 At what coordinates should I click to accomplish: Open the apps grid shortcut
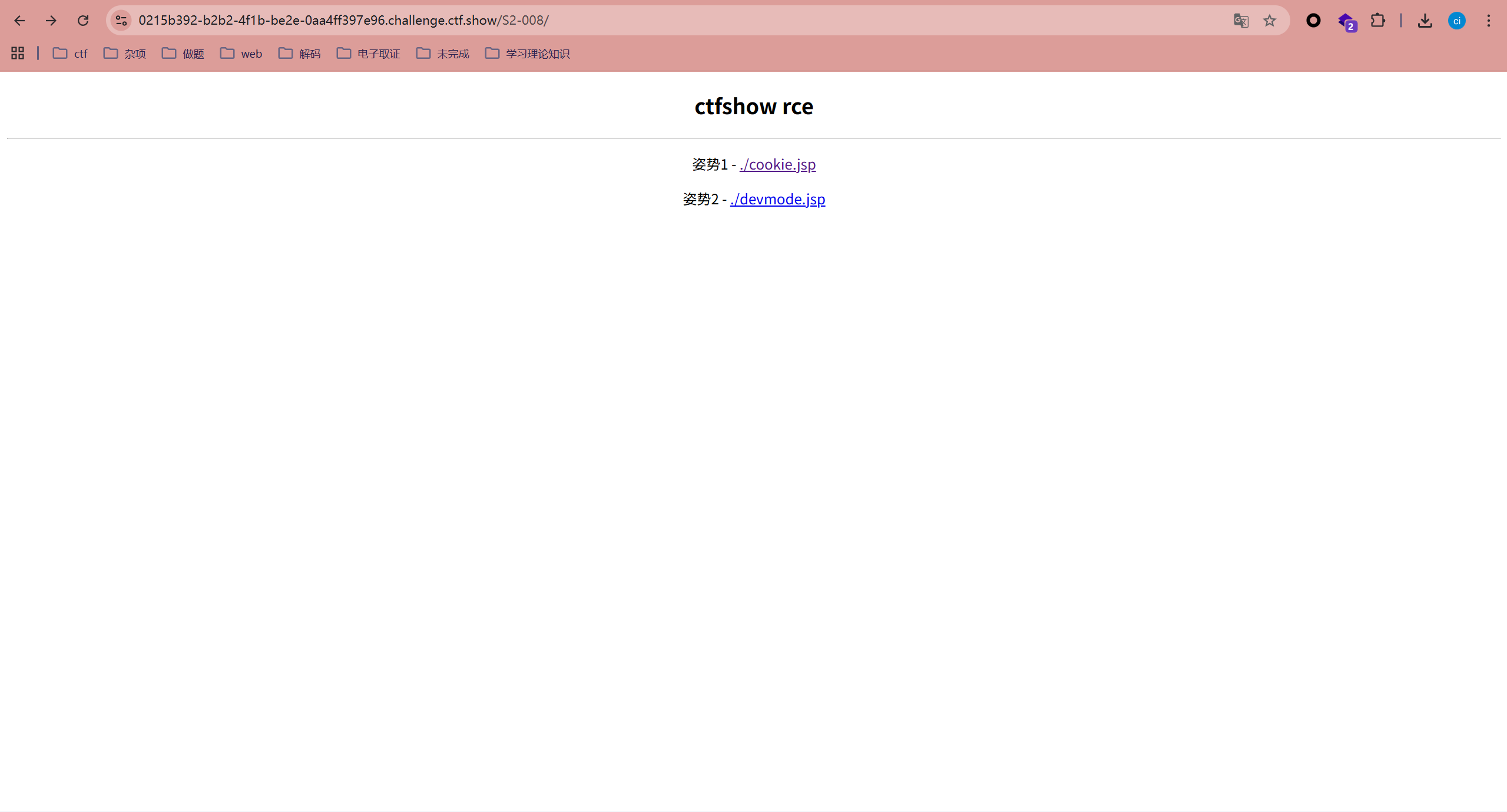point(18,54)
